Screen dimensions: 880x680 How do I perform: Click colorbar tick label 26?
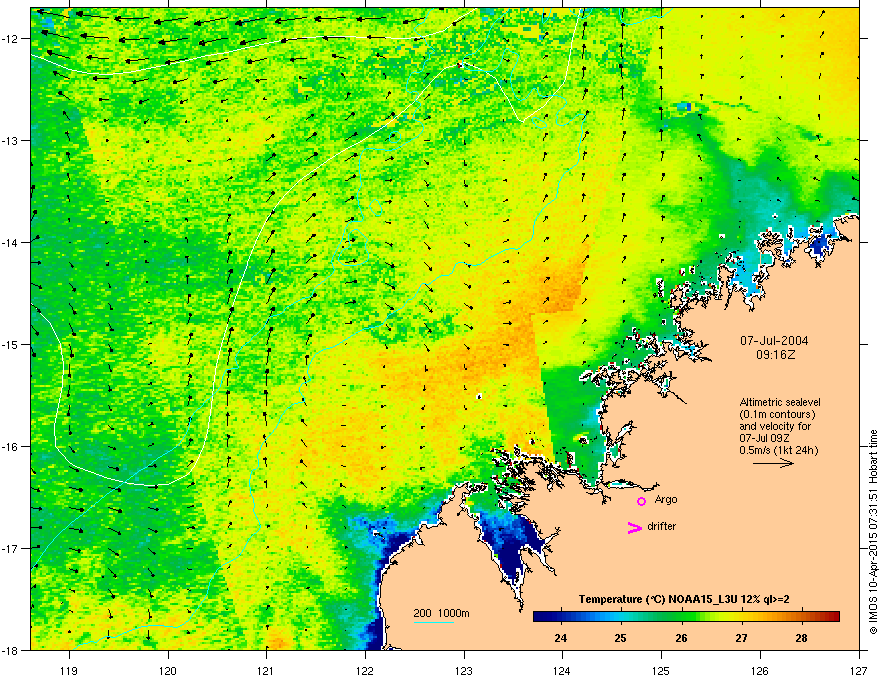pyautogui.click(x=681, y=638)
